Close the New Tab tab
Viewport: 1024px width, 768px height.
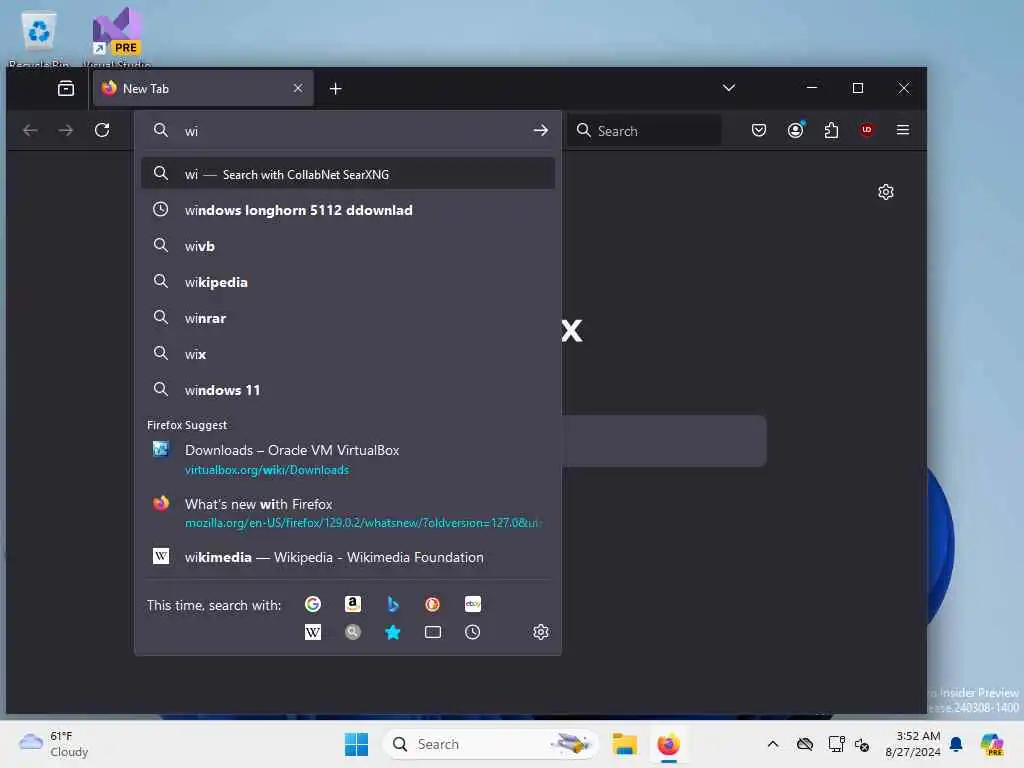tap(298, 88)
